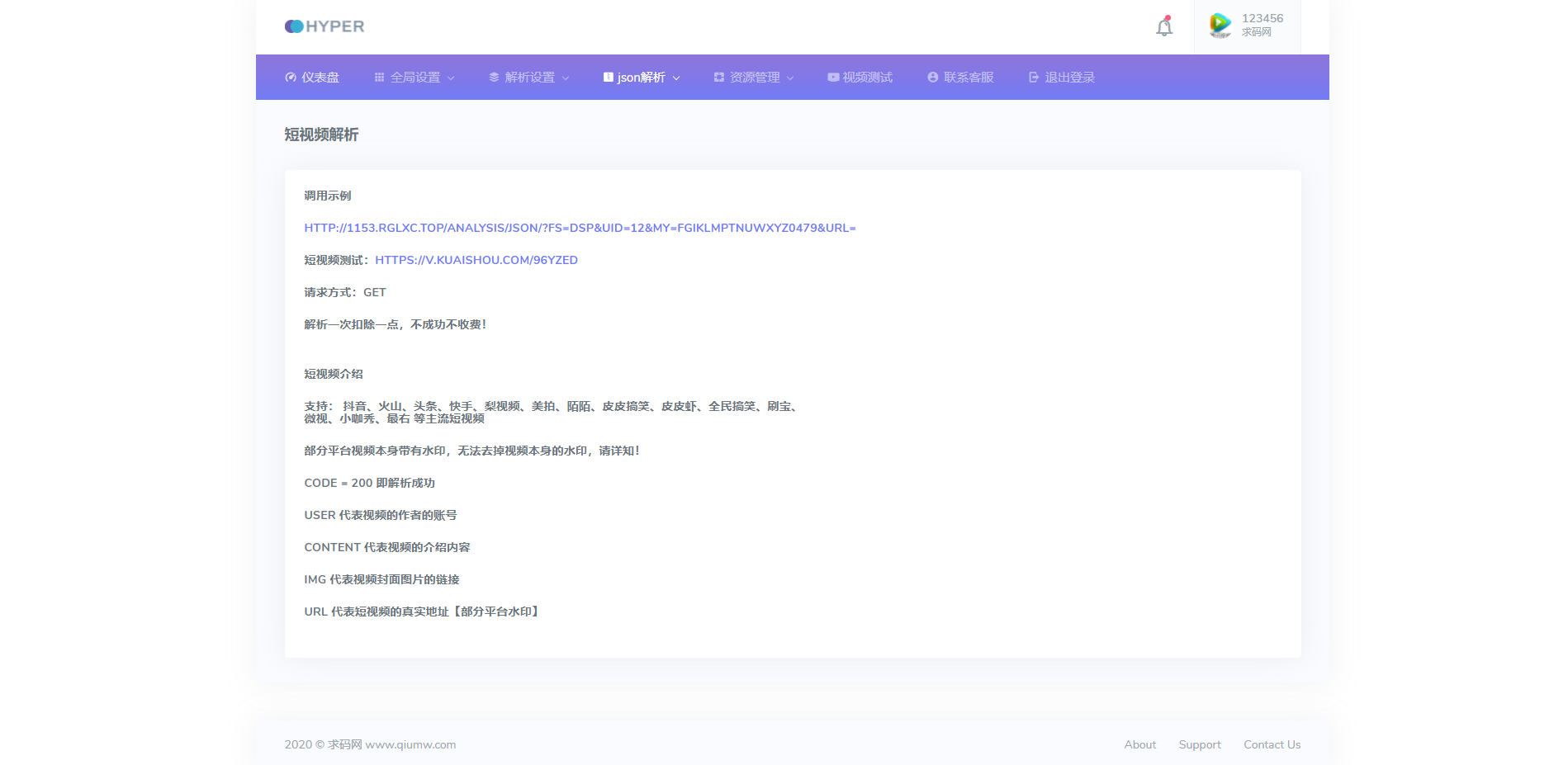Click the IMG 代表视频封面图片的链接 line
The image size is (1568, 765).
coord(381,579)
